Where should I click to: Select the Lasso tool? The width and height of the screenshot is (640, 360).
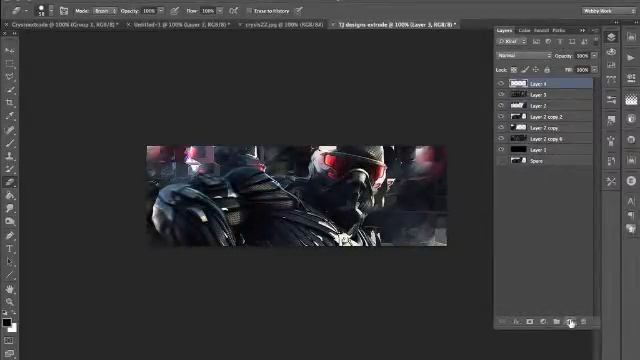click(x=9, y=76)
